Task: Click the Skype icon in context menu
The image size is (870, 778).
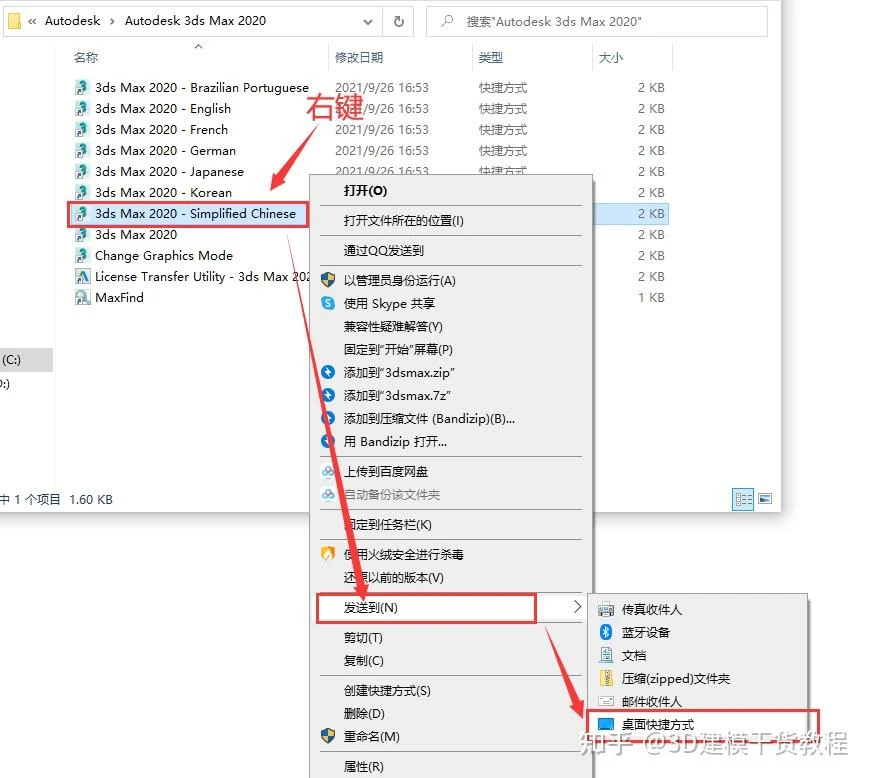Action: coord(328,303)
